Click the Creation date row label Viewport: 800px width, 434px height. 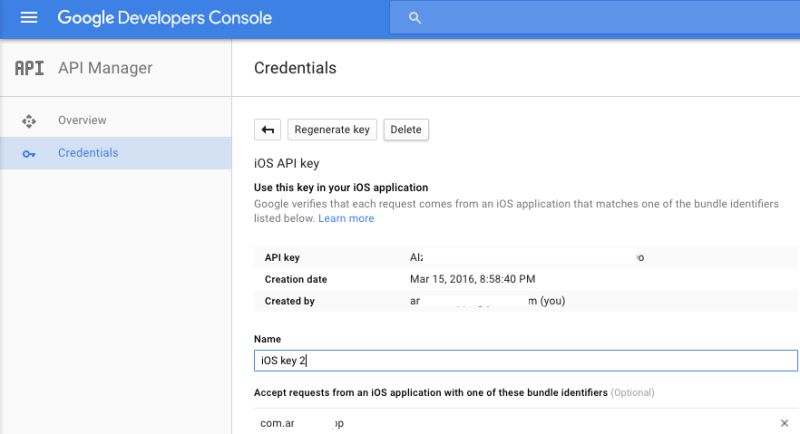(x=296, y=279)
